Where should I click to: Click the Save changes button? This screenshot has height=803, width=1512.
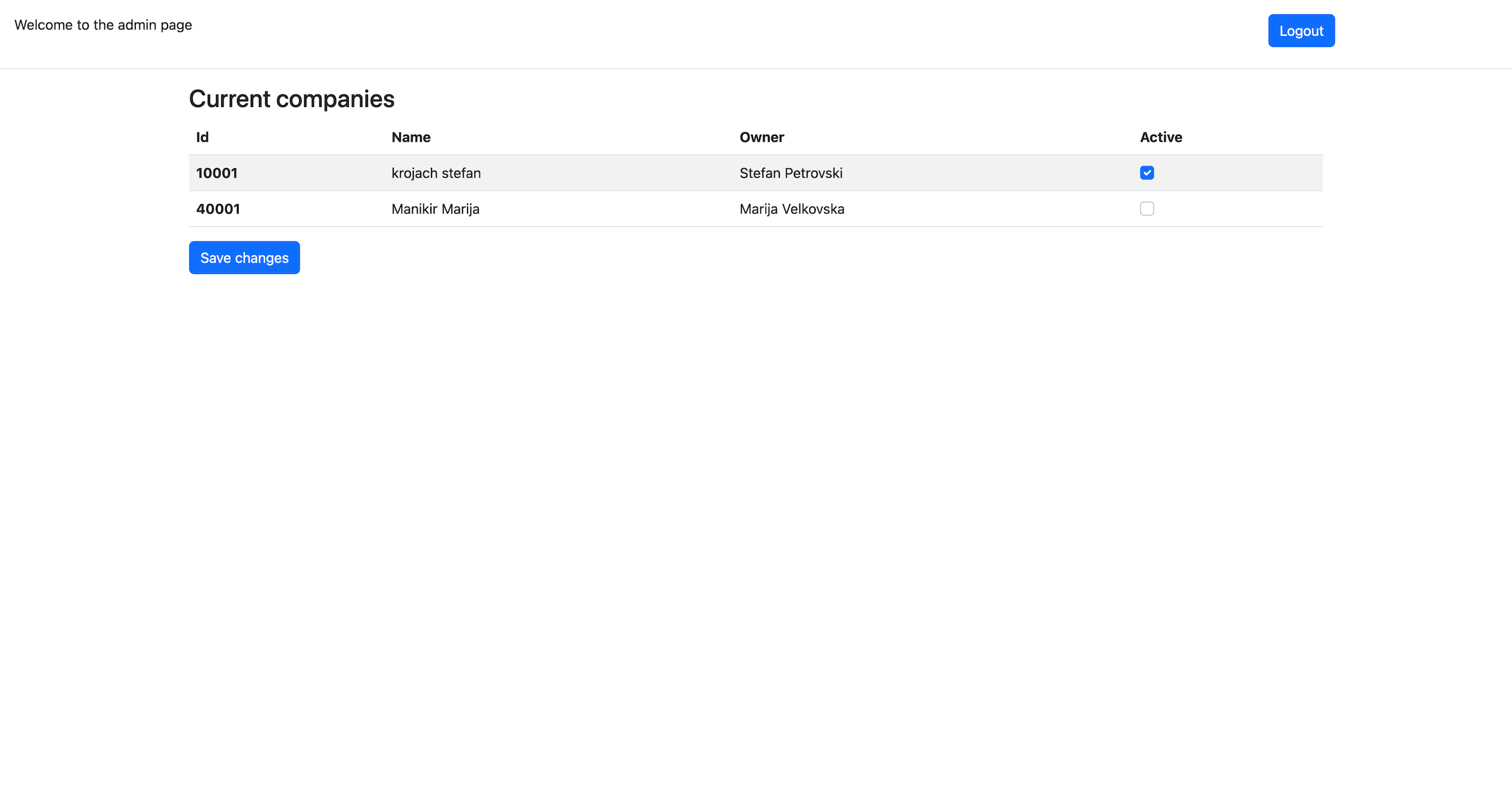pyautogui.click(x=244, y=258)
